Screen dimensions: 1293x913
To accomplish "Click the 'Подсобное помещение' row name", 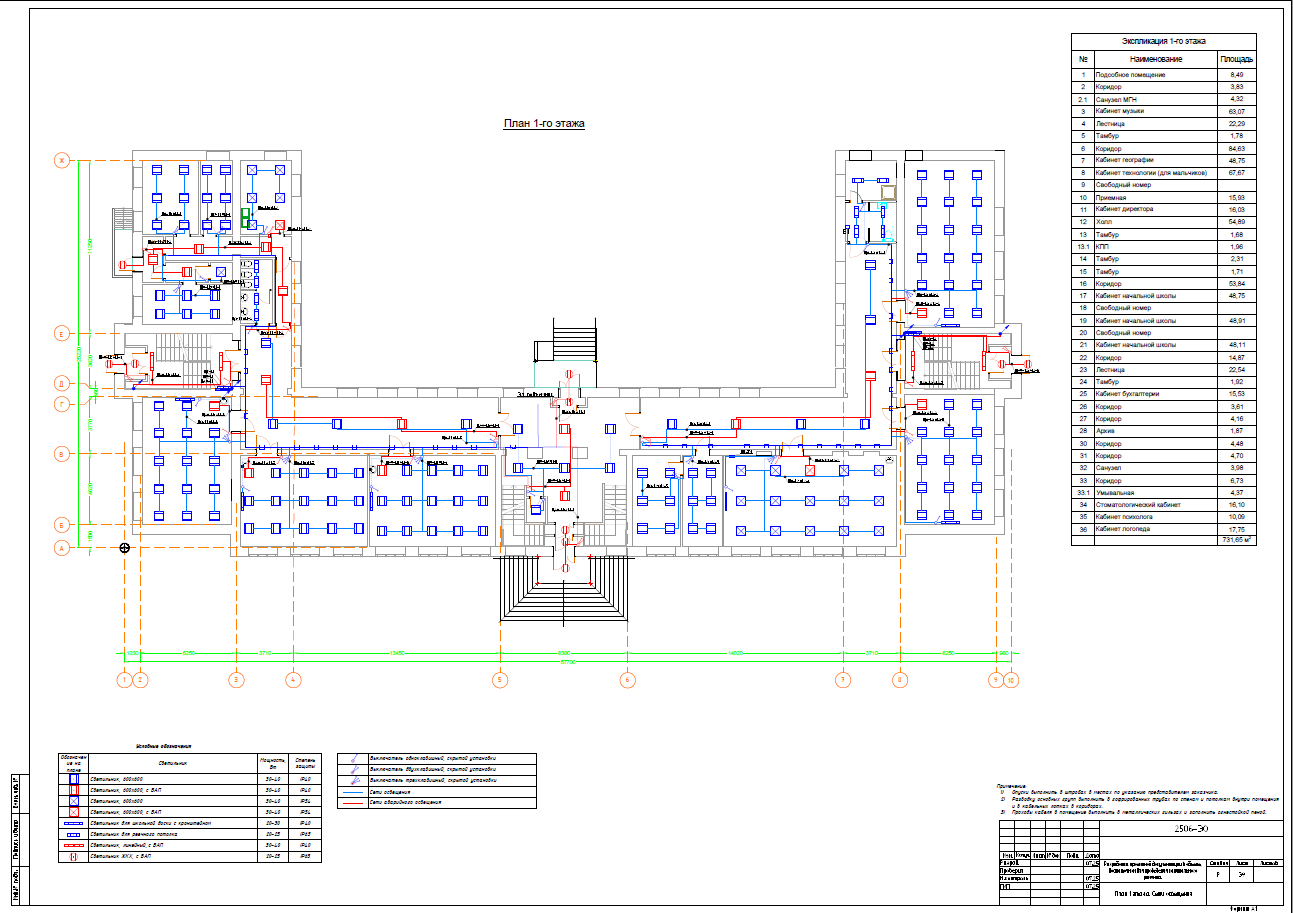I will [1130, 75].
